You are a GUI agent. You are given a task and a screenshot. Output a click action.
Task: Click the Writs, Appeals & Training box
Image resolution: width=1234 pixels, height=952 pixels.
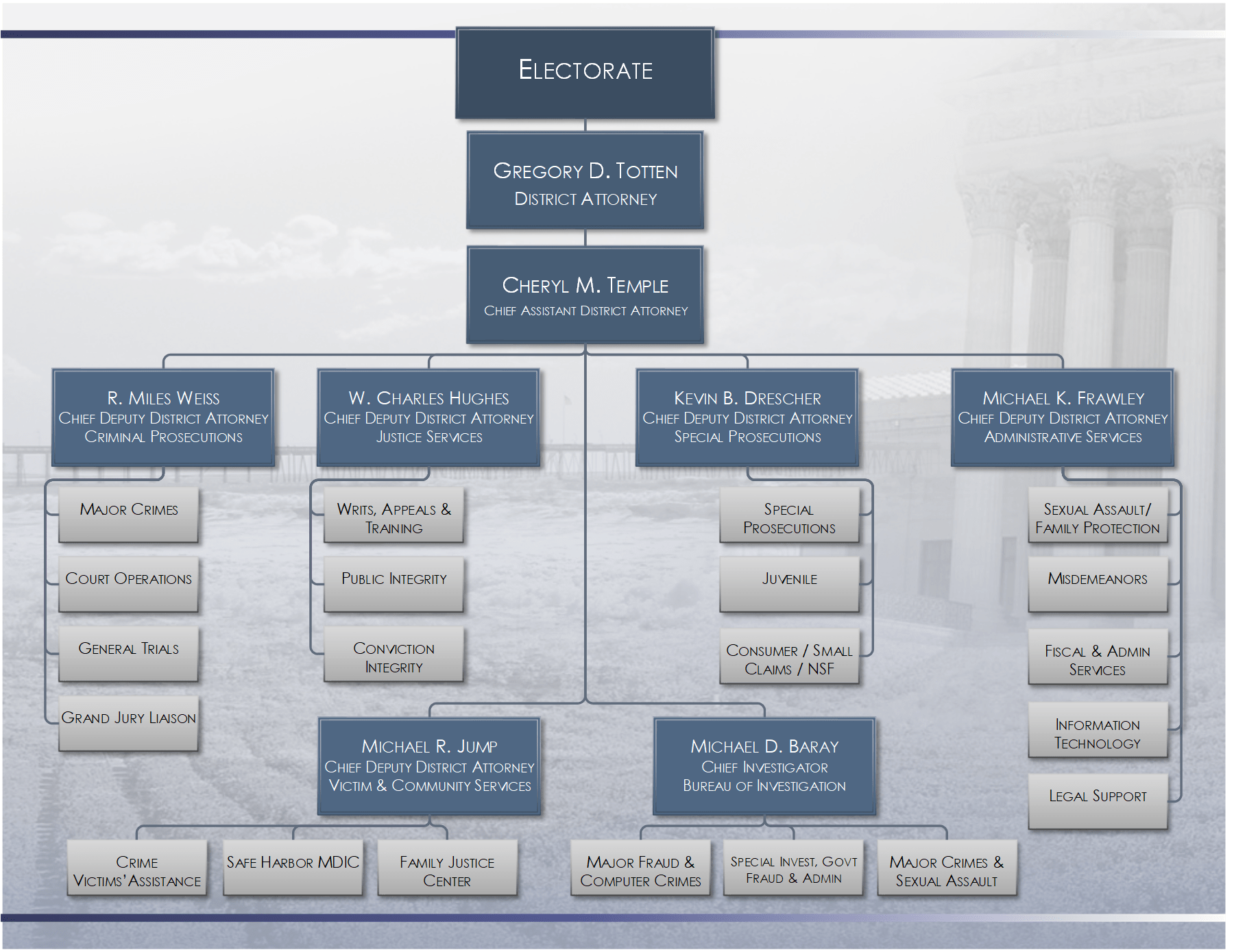tap(394, 515)
